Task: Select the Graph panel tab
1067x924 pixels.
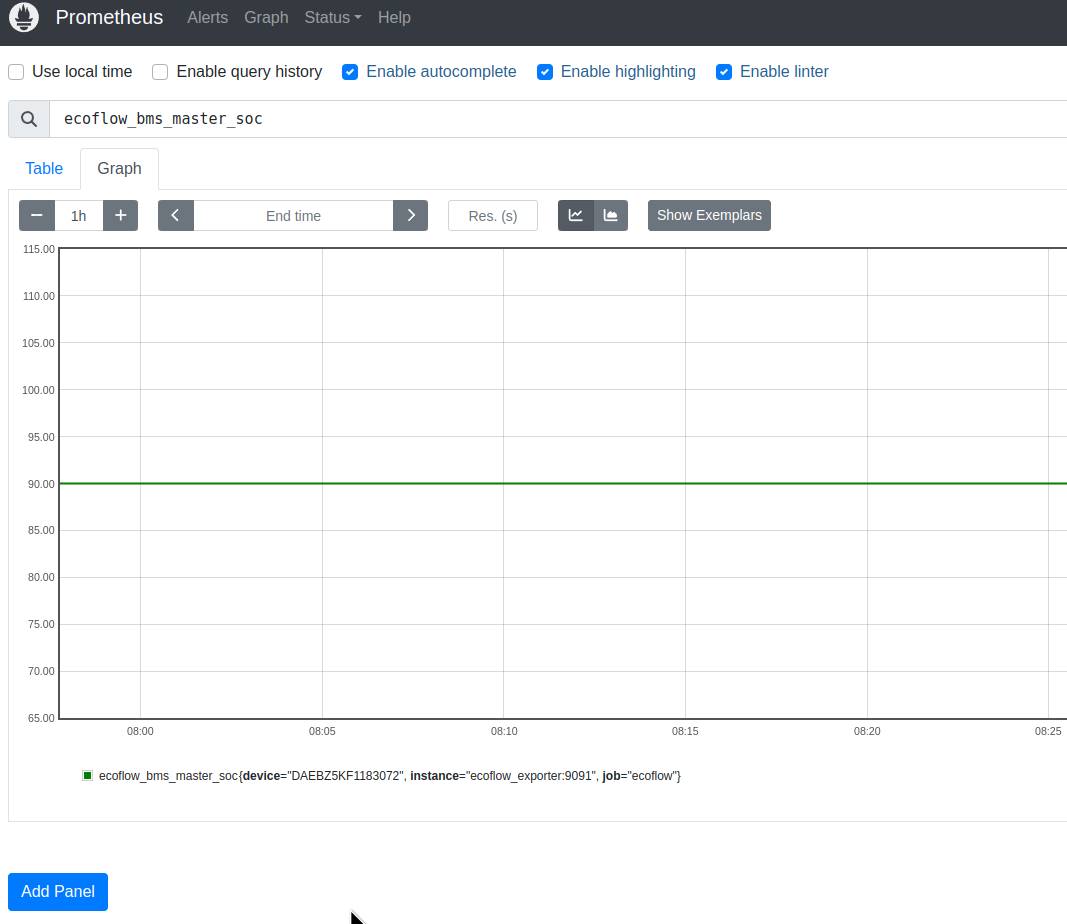Action: click(119, 169)
